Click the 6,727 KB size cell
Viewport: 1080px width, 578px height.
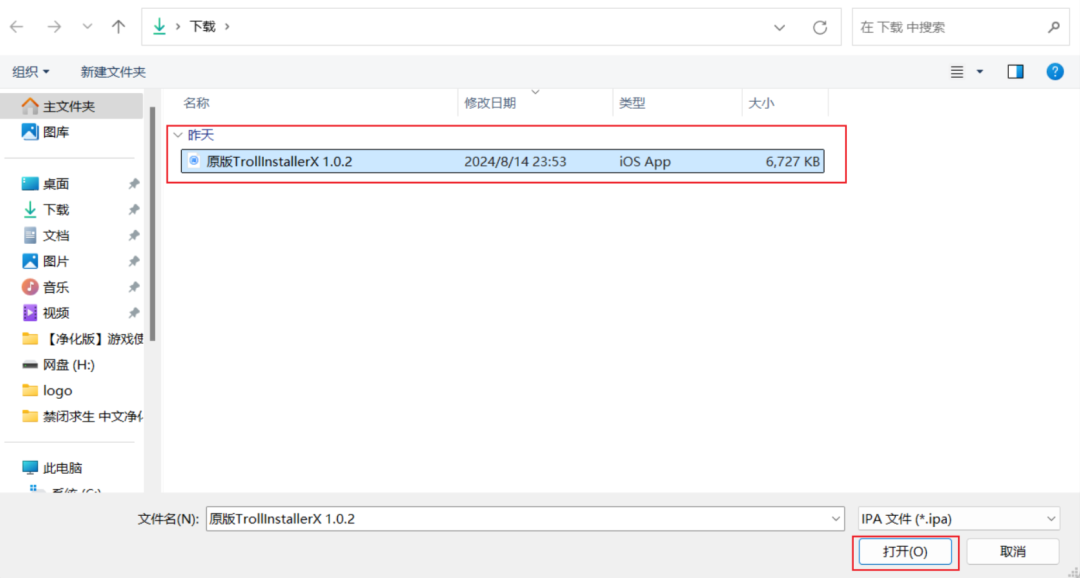792,161
